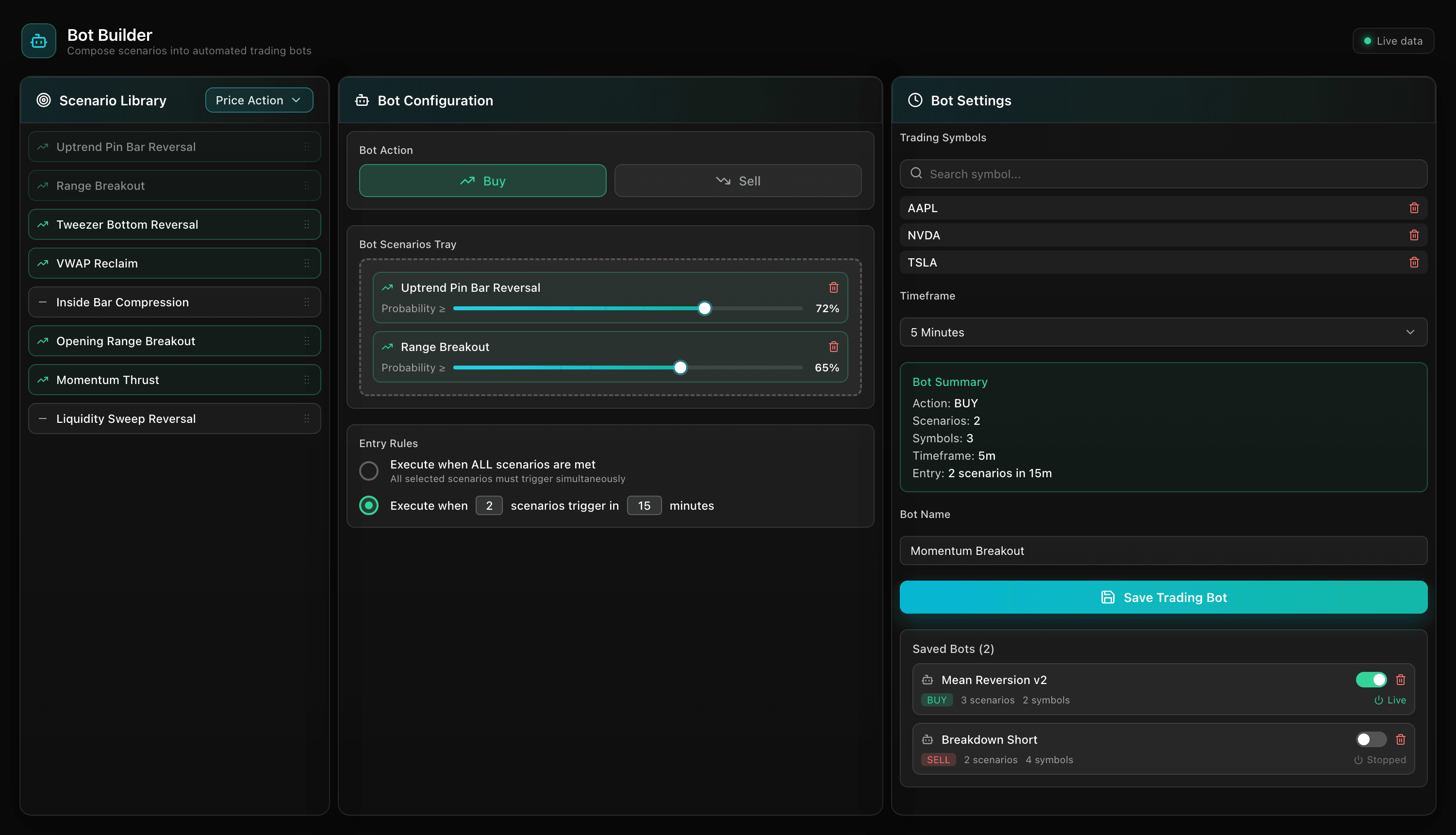
Task: Click the robot icon beside Mean Reversion v2
Action: click(x=927, y=680)
